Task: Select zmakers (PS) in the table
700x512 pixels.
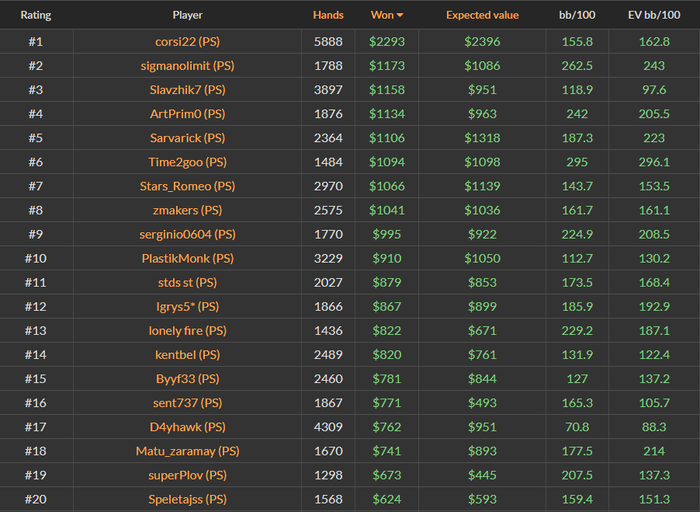Action: [x=187, y=210]
